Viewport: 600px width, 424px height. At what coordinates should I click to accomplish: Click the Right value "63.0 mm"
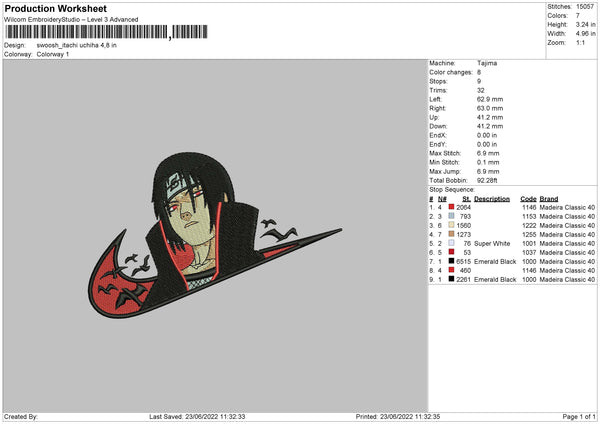[x=490, y=108]
